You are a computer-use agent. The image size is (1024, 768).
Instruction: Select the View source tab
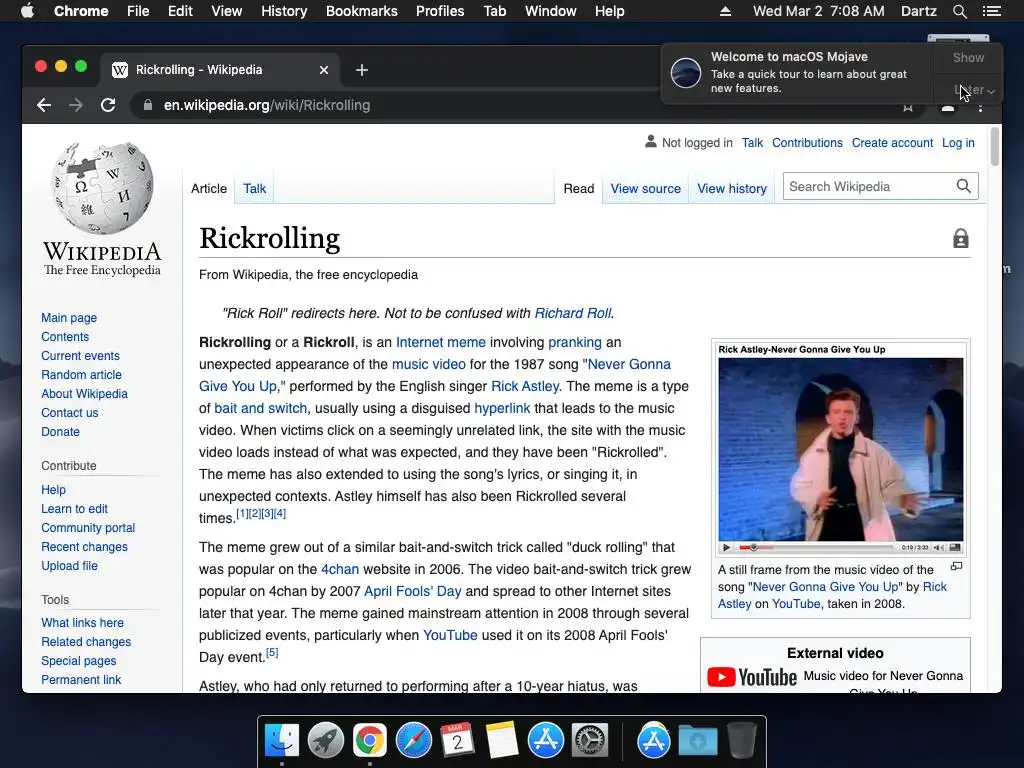coord(645,189)
